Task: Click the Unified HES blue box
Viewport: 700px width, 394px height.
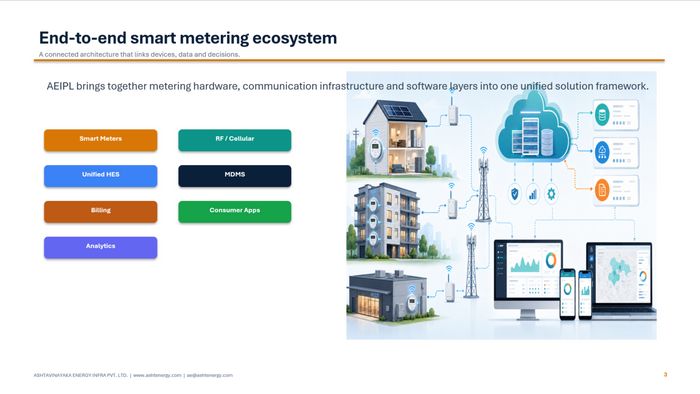Action: point(100,176)
